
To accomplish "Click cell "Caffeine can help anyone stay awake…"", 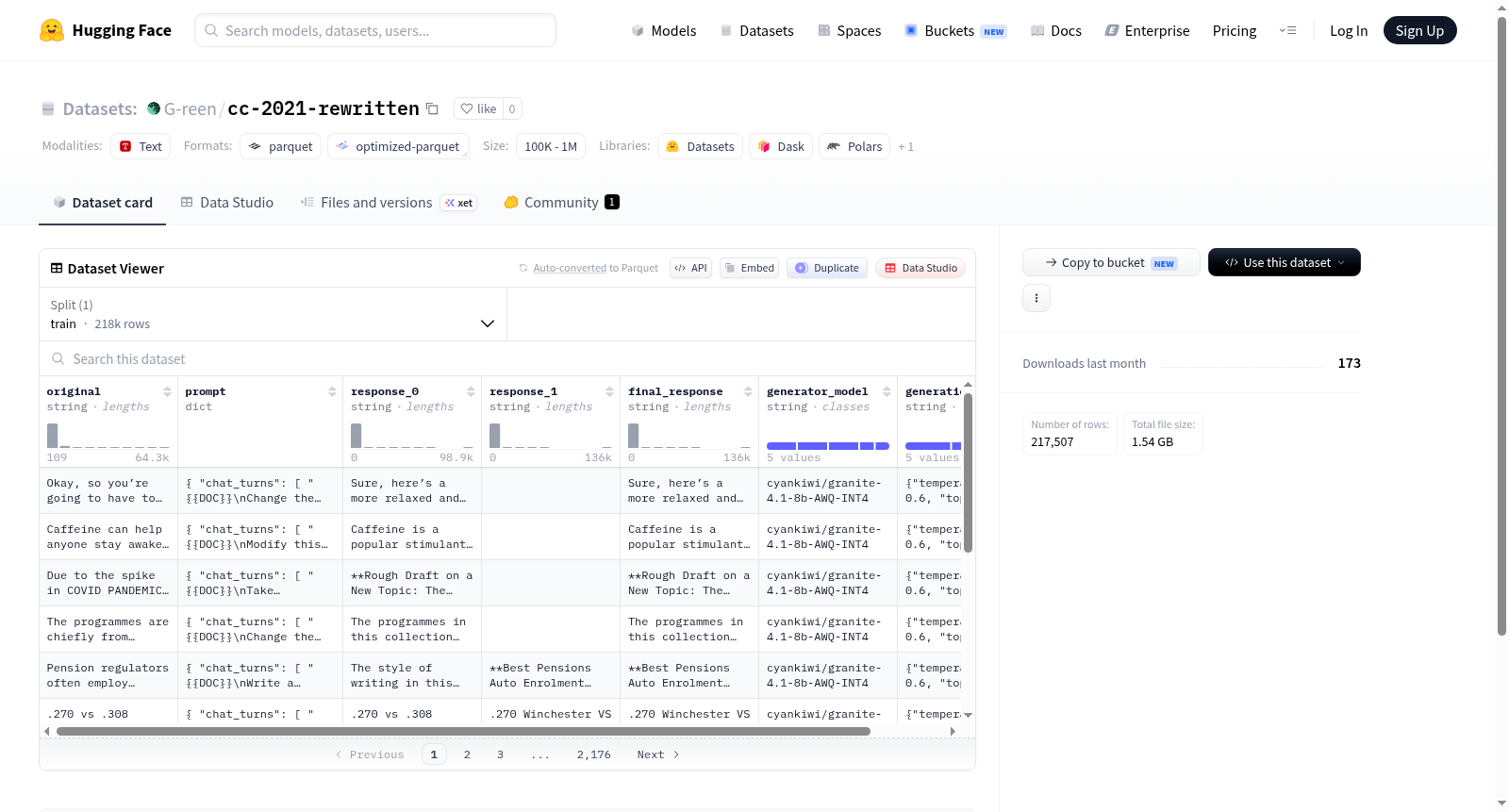I will (108, 537).
